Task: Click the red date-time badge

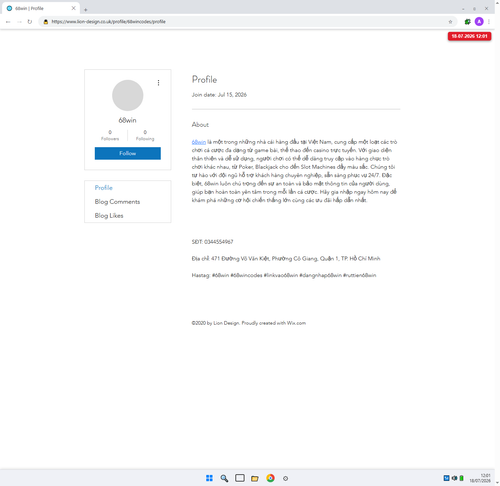Action: (x=469, y=36)
